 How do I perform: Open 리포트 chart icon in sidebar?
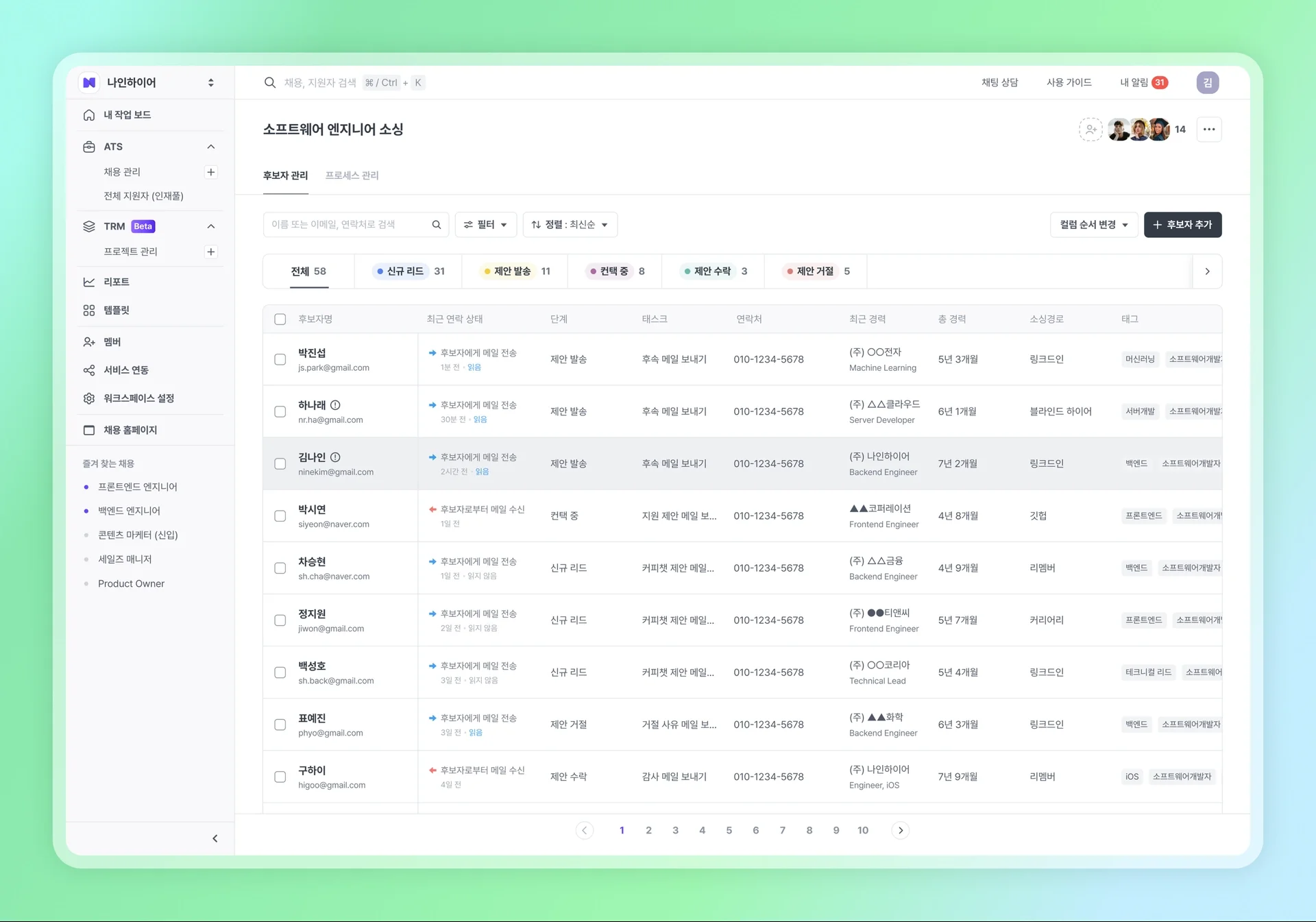(x=89, y=282)
